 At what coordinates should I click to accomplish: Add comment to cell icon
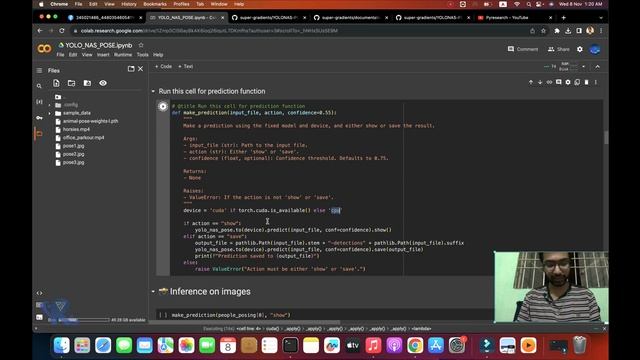pos(559,82)
